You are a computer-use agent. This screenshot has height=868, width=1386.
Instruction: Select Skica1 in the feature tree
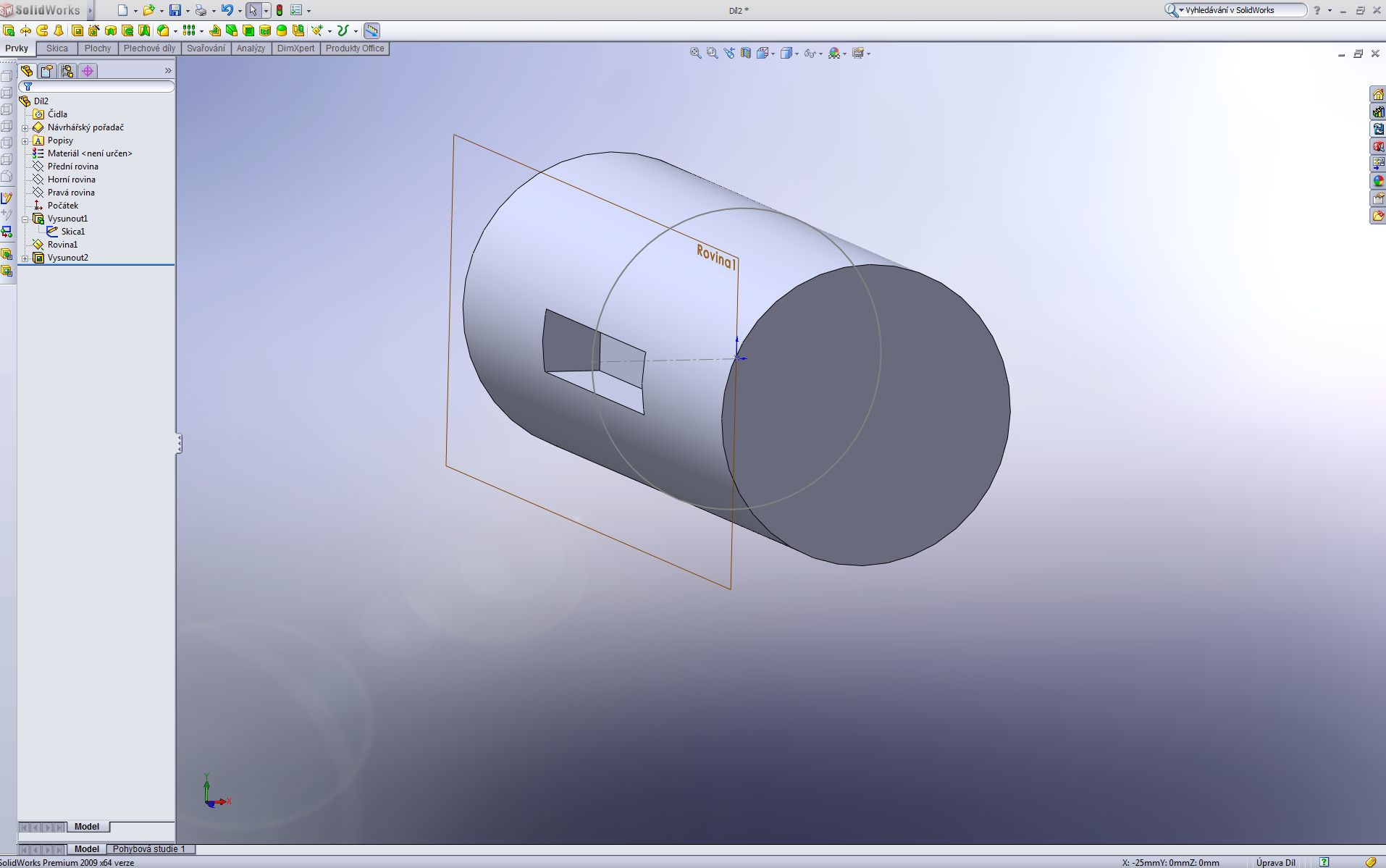pos(72,232)
